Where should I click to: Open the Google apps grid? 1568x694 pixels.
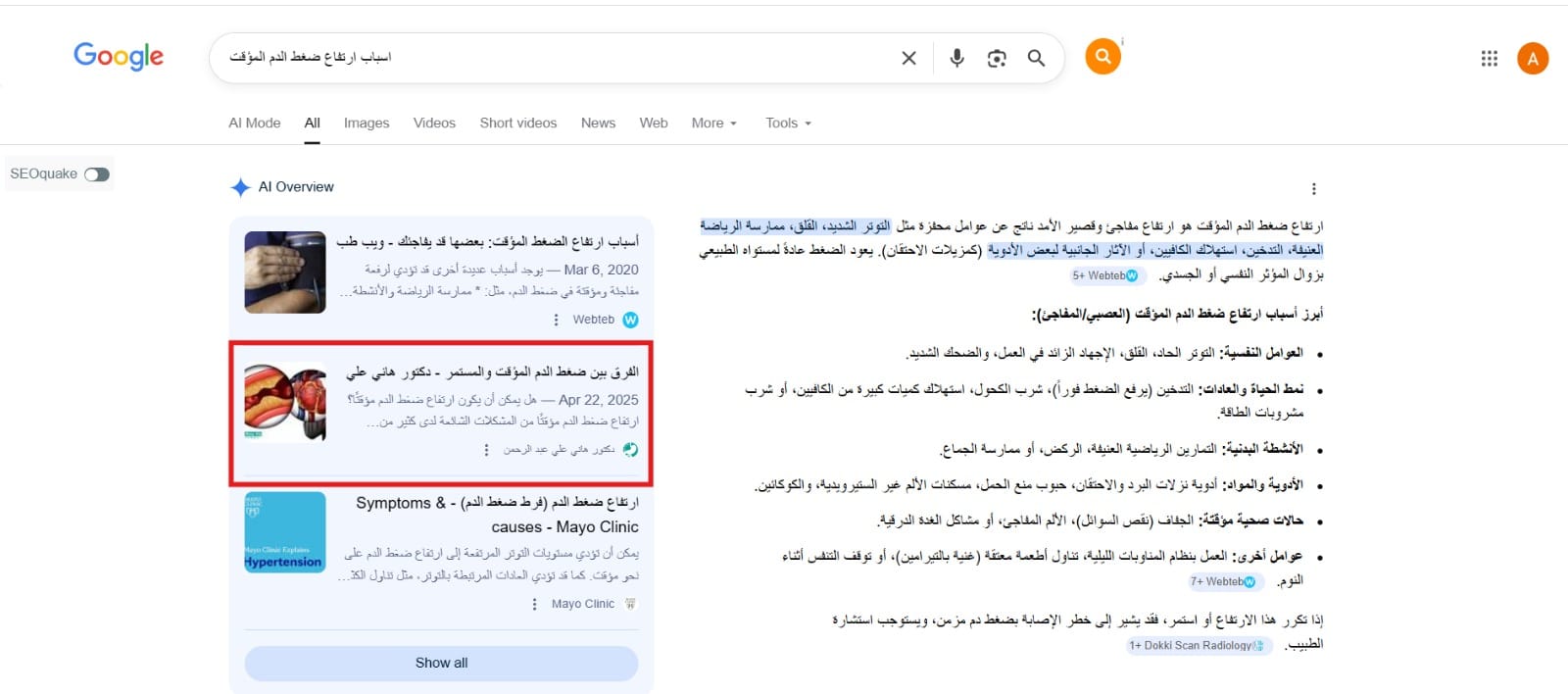pos(1489,59)
